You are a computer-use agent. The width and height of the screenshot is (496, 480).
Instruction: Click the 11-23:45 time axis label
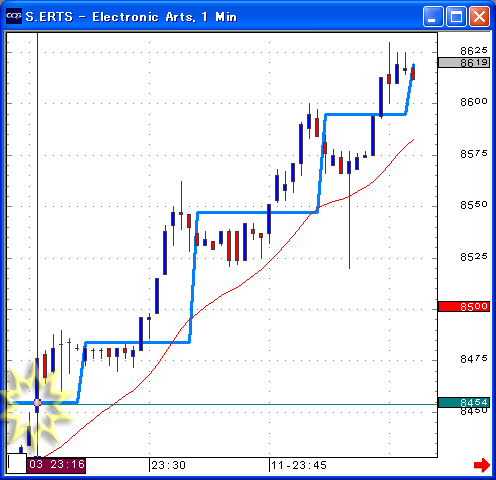pyautogui.click(x=299, y=465)
